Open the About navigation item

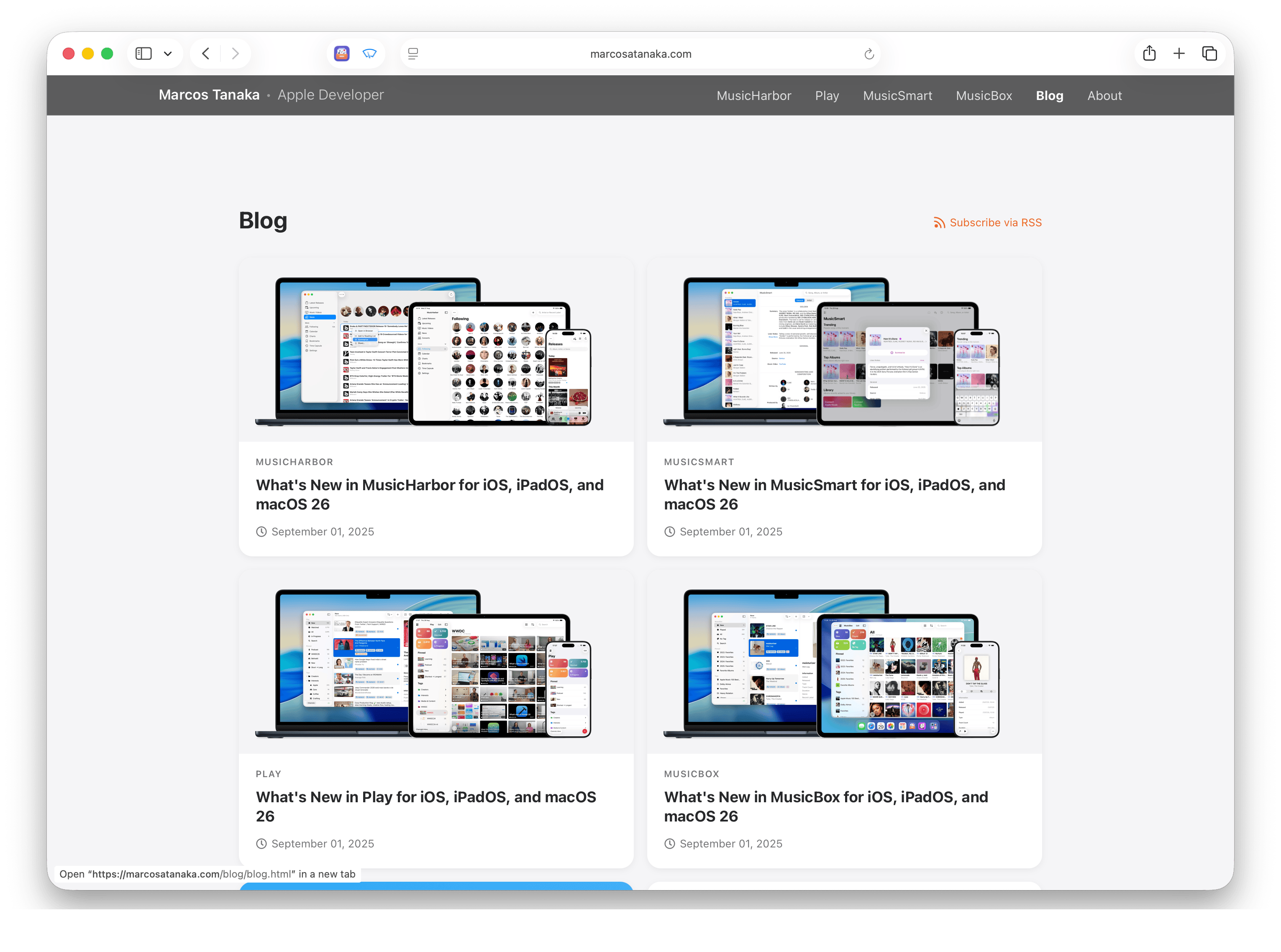1104,96
